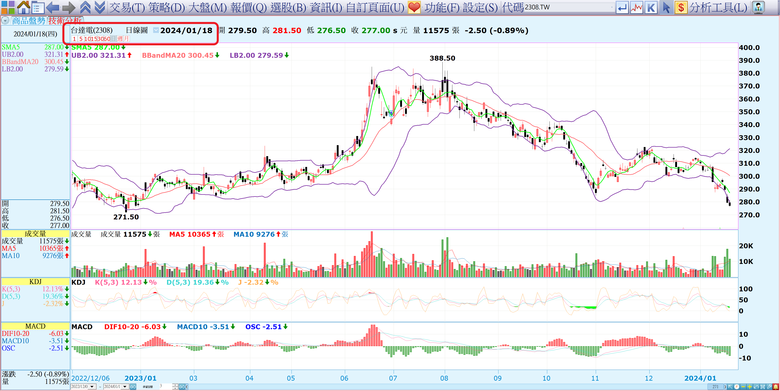The width and height of the screenshot is (780, 391).
Task: Open the 設定(S) menu
Action: click(x=480, y=7)
